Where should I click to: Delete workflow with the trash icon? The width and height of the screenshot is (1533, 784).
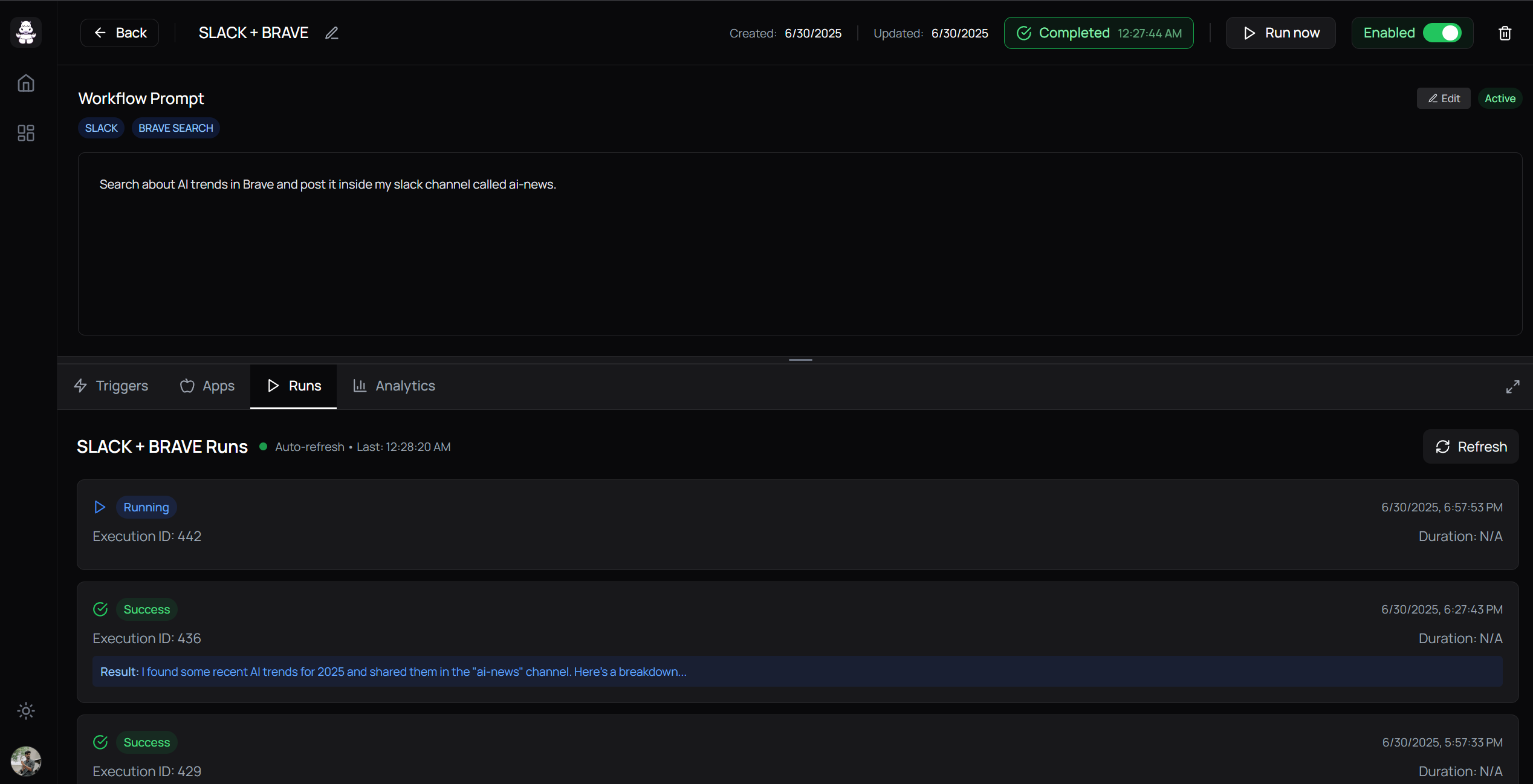[x=1505, y=33]
